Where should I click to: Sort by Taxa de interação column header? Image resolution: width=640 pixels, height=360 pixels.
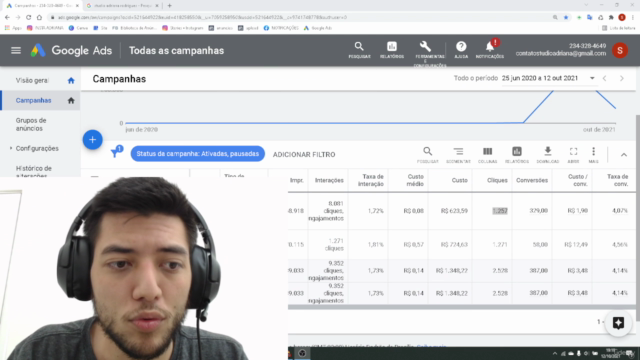(371, 180)
